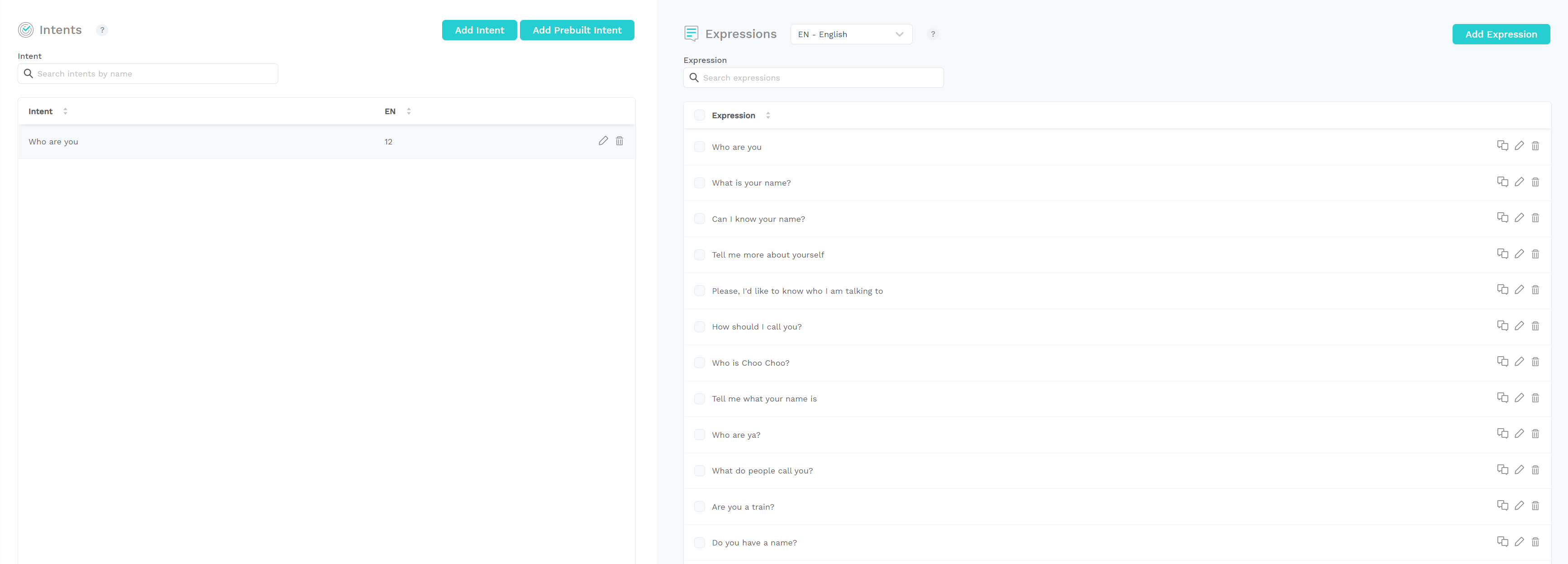1568x564 pixels.
Task: Click the '12' expression count cell
Action: coord(388,141)
